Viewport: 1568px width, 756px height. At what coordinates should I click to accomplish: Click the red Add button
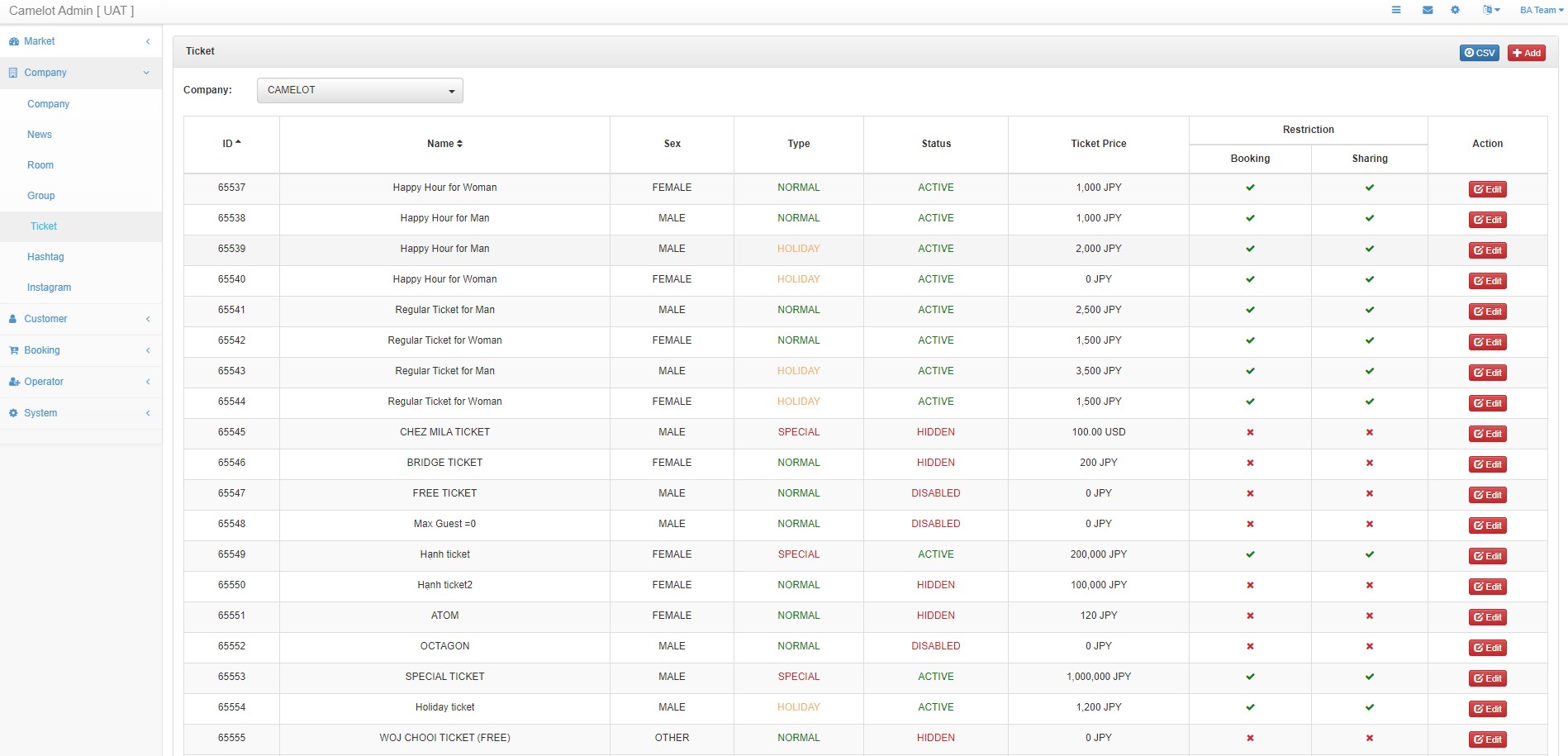(x=1526, y=53)
